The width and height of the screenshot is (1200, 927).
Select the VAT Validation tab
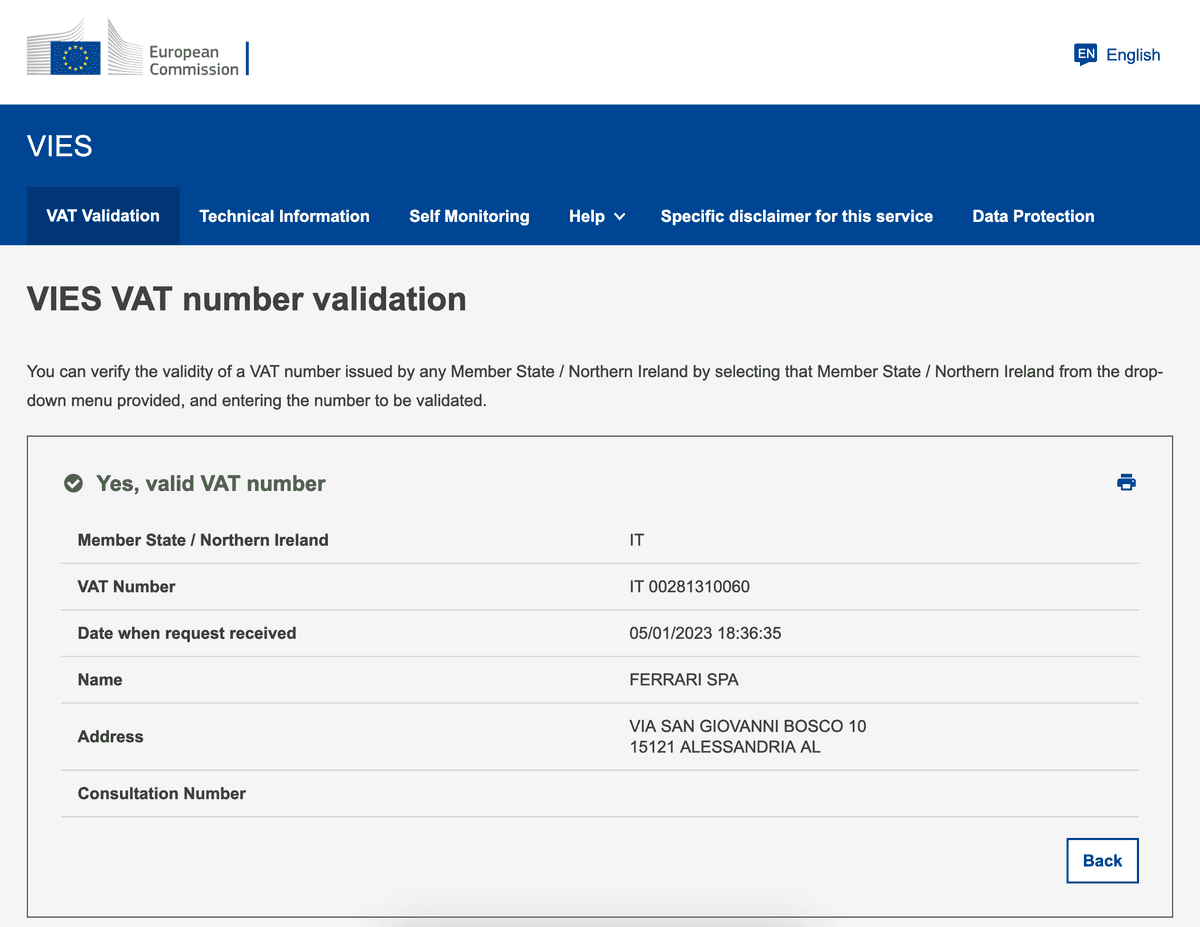point(102,216)
